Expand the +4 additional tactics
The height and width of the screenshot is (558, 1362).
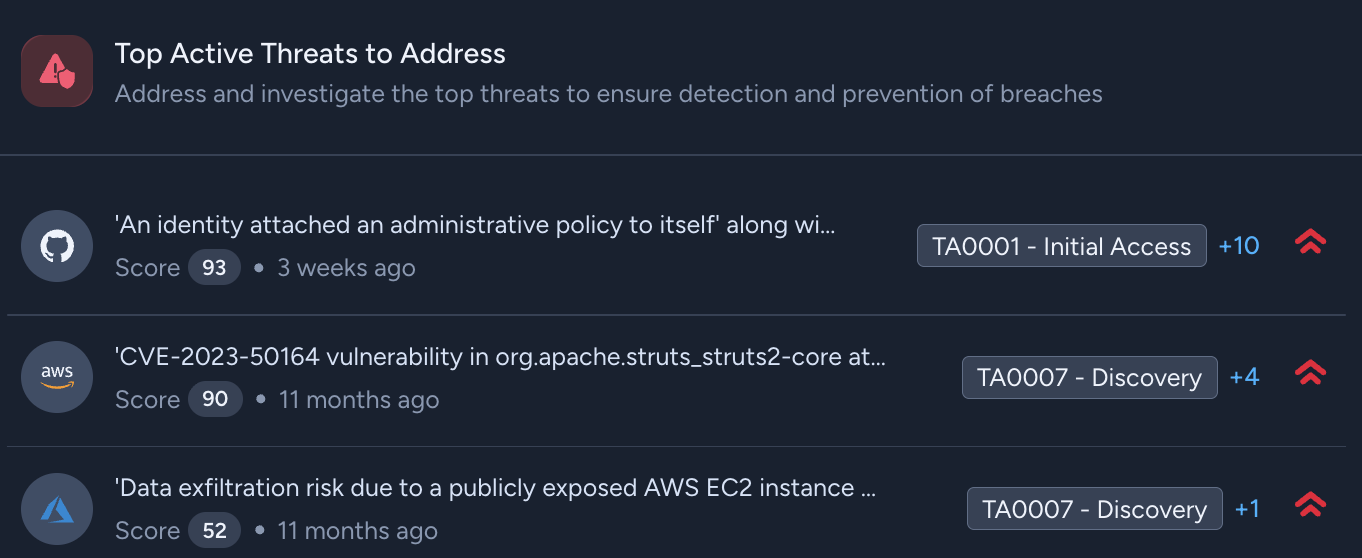point(1244,378)
